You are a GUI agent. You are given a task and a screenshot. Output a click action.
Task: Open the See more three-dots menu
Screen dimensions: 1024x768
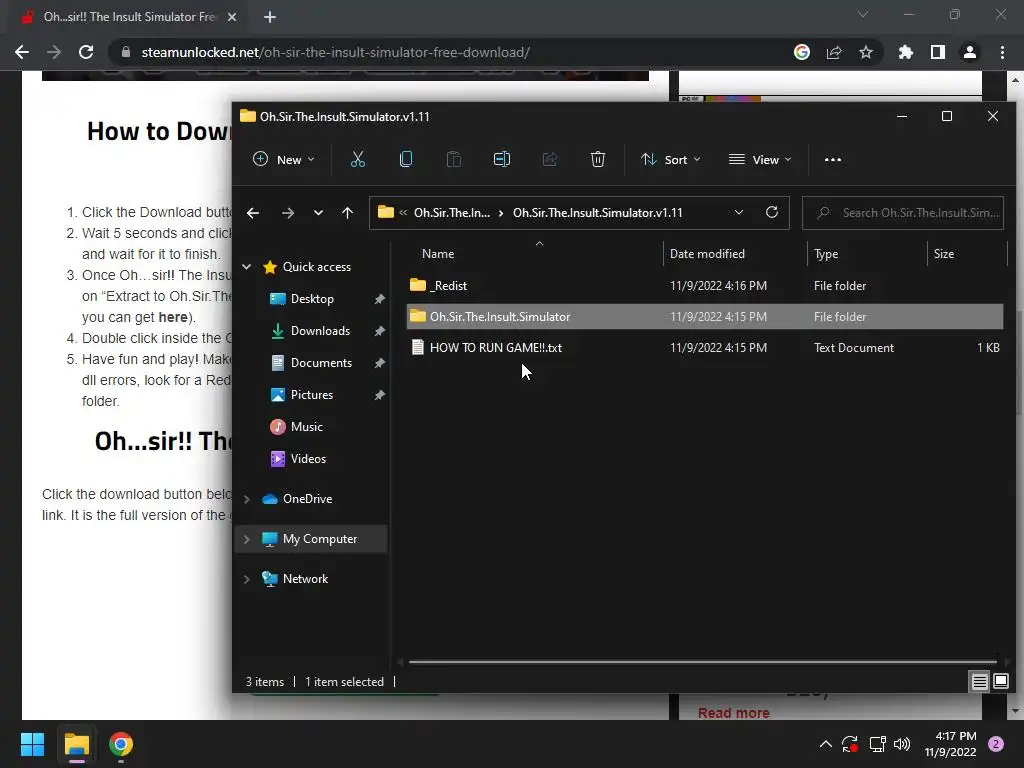pyautogui.click(x=833, y=159)
